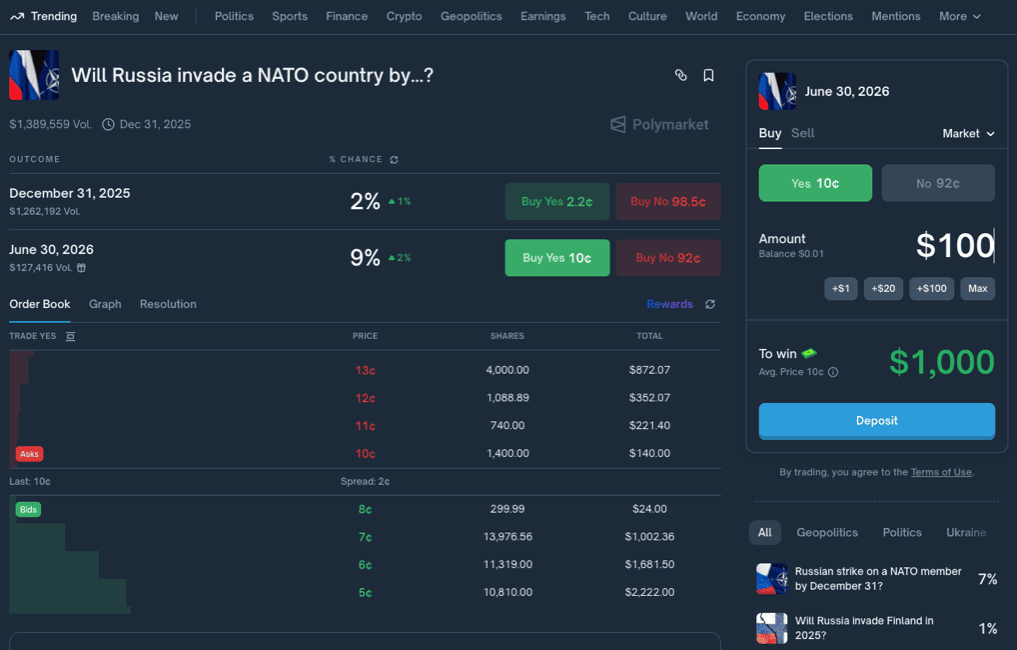
Task: Copy the market link with the chain icon
Action: [681, 75]
